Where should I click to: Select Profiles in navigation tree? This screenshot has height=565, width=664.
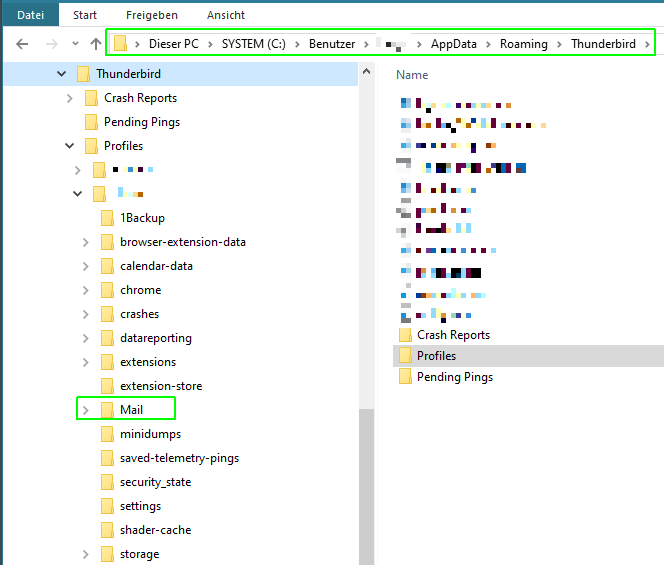pos(123,146)
